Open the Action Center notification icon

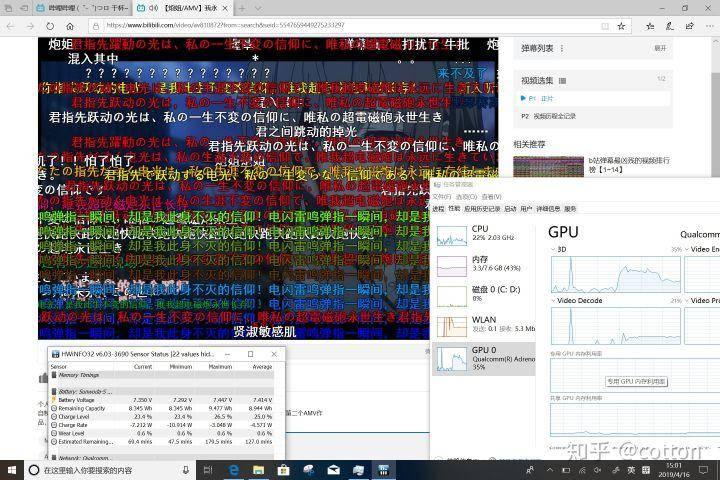click(703, 470)
